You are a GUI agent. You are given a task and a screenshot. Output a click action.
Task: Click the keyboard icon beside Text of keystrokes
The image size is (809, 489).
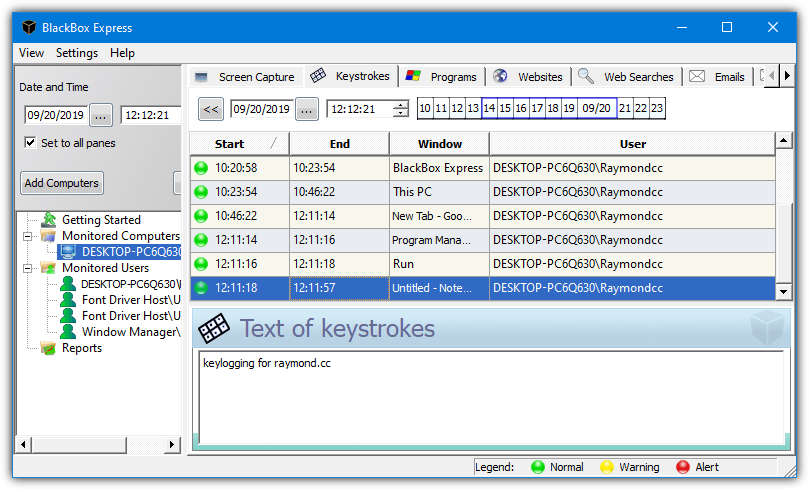[214, 328]
